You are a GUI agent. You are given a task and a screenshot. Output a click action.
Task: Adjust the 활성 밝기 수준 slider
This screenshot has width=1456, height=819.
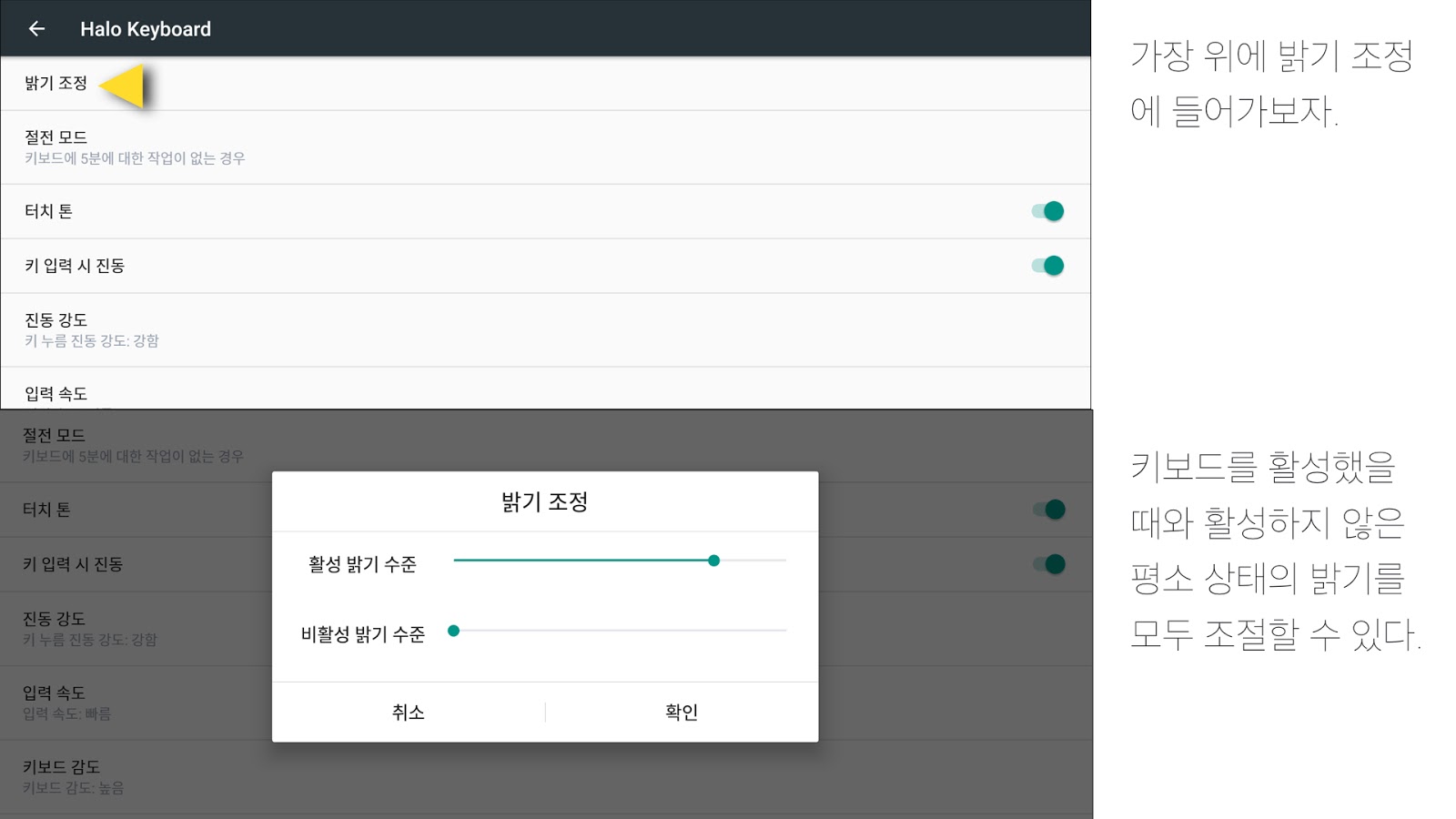620,561
